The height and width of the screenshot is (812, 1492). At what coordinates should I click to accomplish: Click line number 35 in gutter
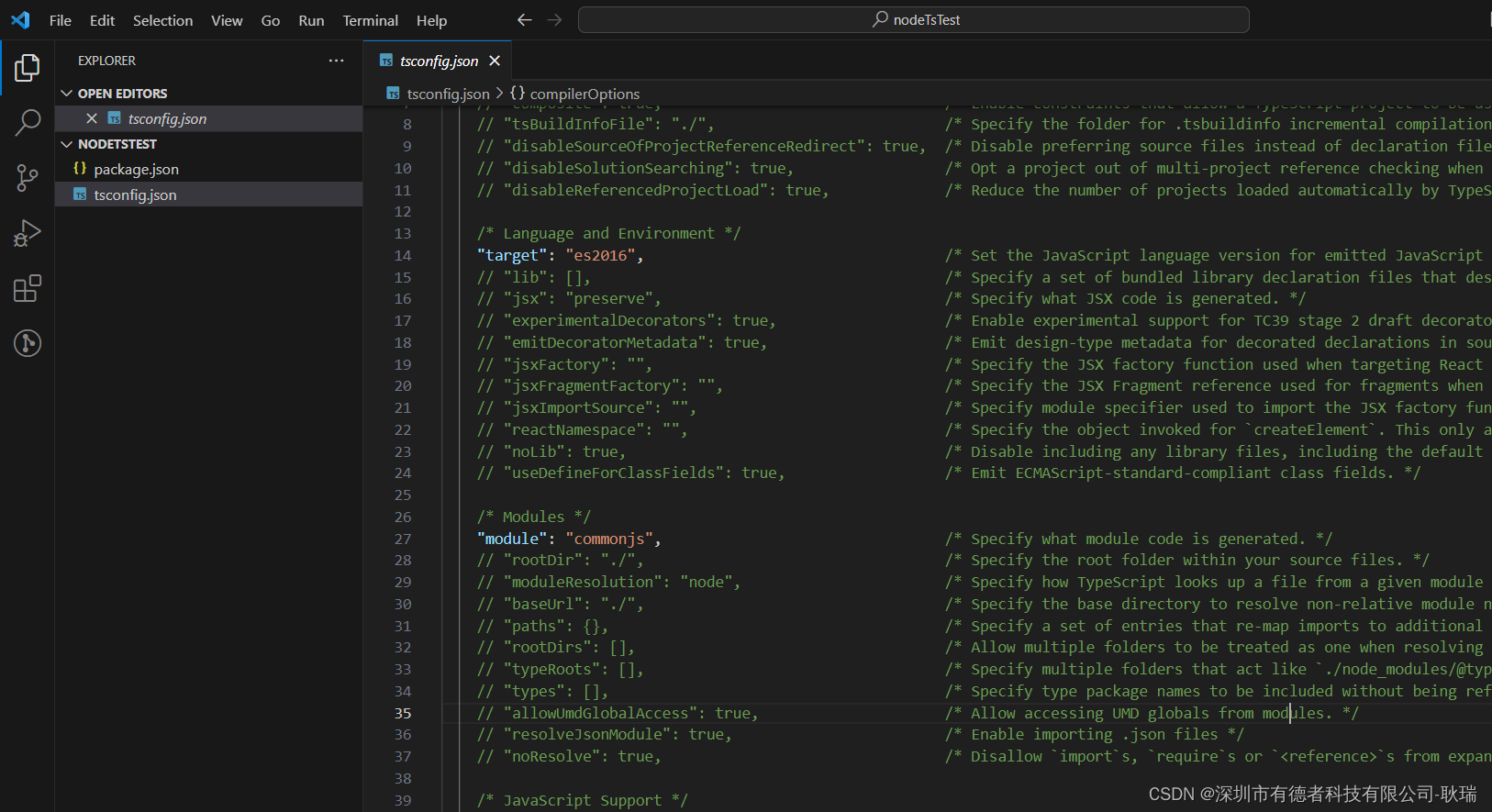(403, 713)
